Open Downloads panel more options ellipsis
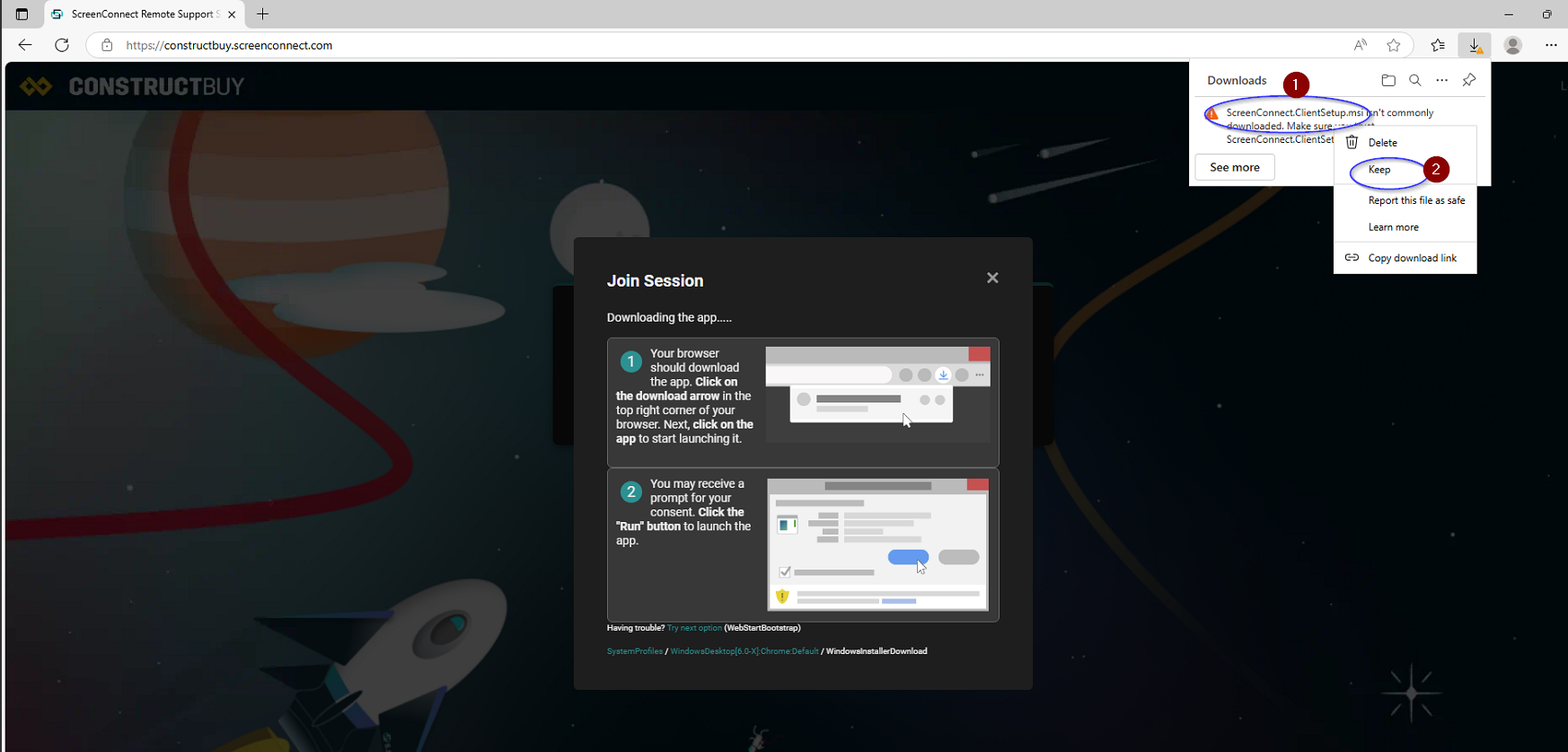Image resolution: width=1568 pixels, height=752 pixels. pos(1442,80)
